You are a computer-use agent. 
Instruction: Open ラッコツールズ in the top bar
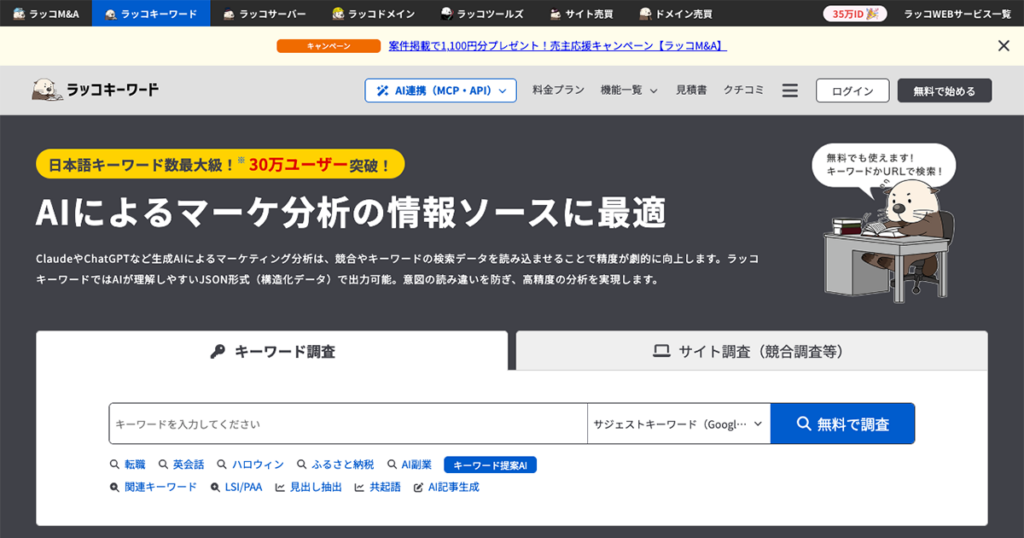(x=482, y=13)
